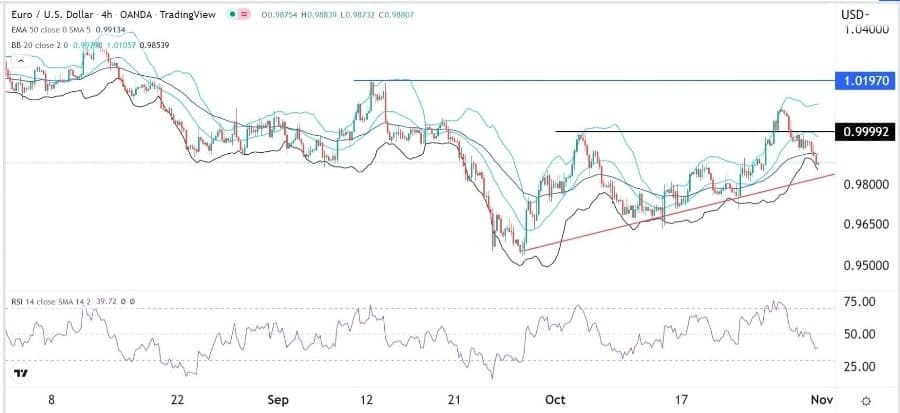The height and width of the screenshot is (413, 900).
Task: Click the TradingView logo icon
Action: coord(21,373)
